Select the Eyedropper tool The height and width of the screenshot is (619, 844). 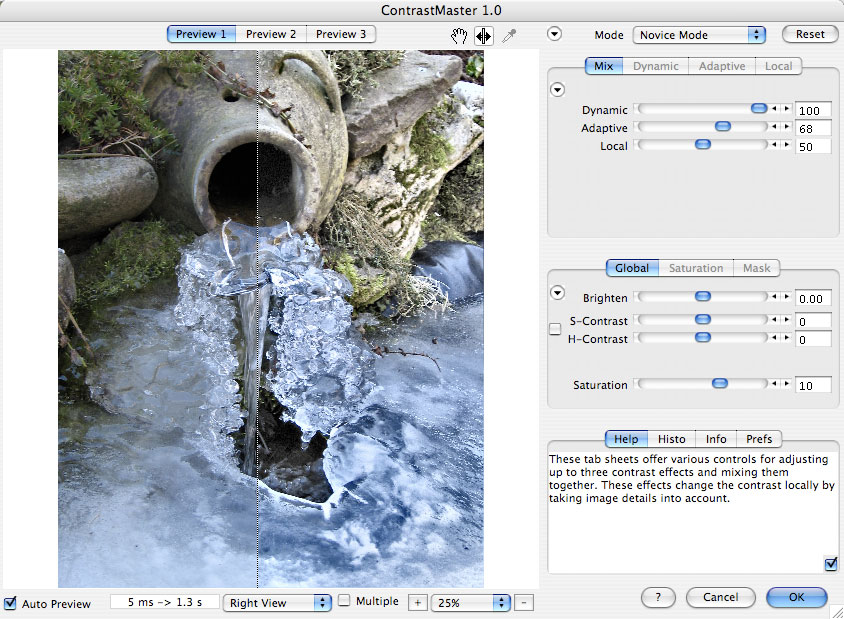pyautogui.click(x=508, y=35)
